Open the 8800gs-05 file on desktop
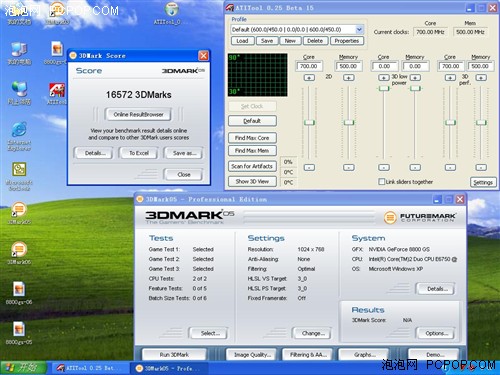Image resolution: width=500 pixels, height=375 pixels. [x=19, y=333]
